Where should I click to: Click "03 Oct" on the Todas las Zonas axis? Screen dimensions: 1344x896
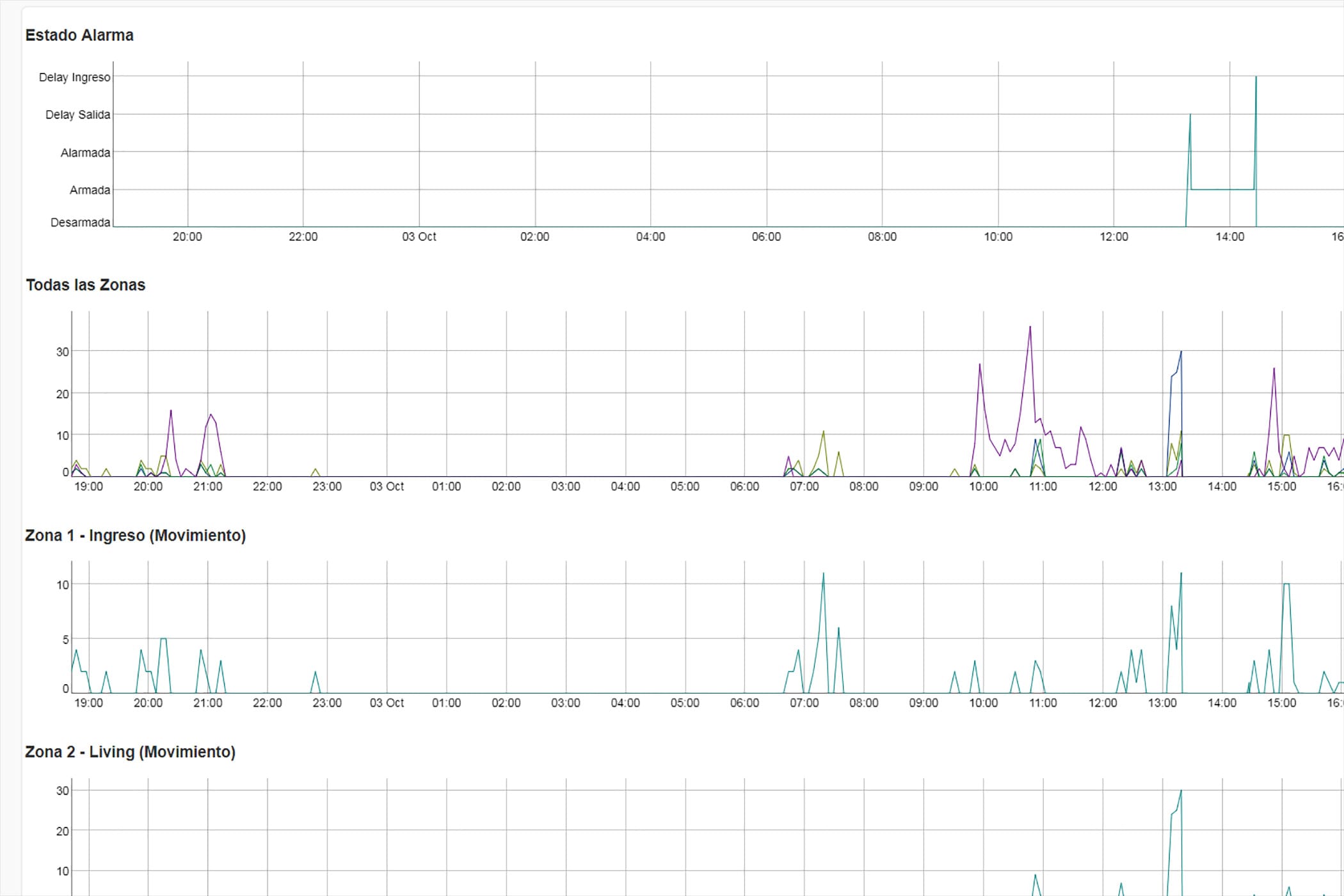(387, 486)
